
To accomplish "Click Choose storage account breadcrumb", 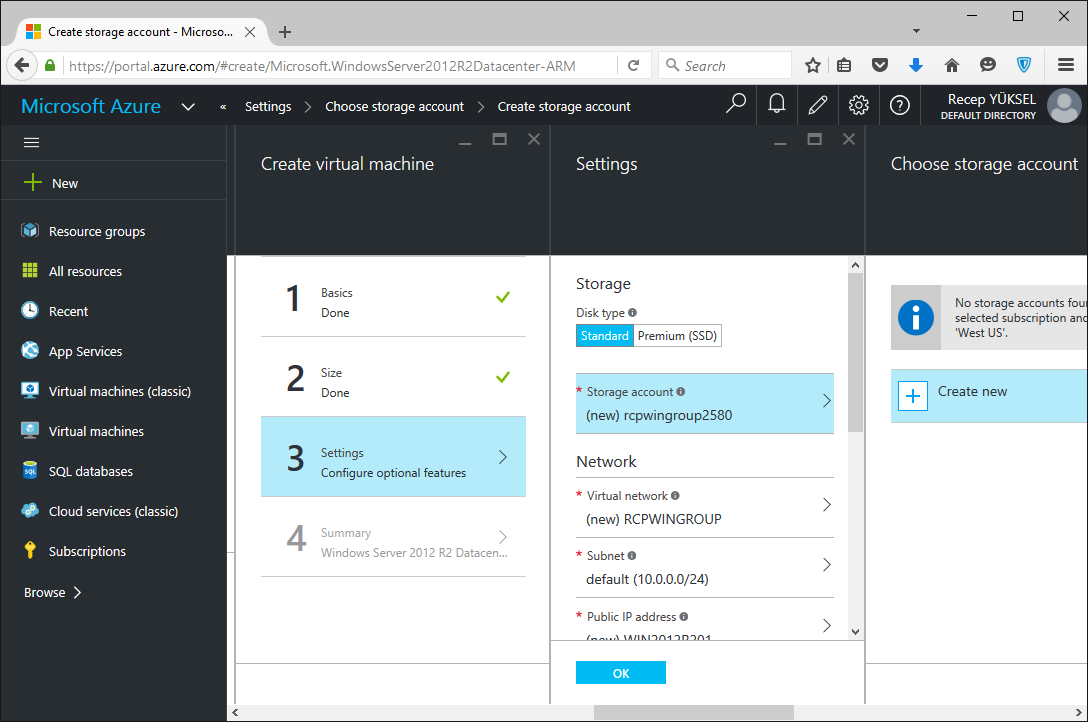I will click(394, 106).
